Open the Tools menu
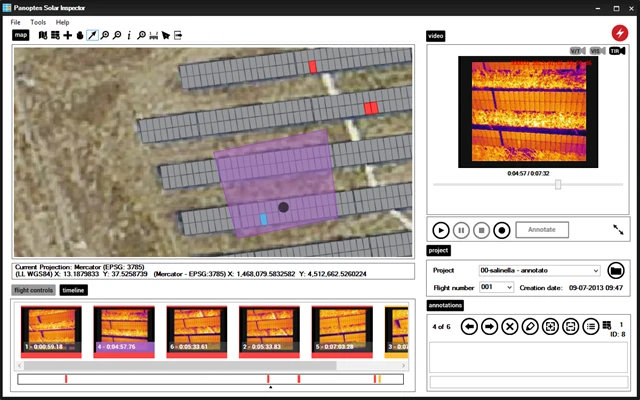Screen dimensions: 640x400 (x=38, y=21)
